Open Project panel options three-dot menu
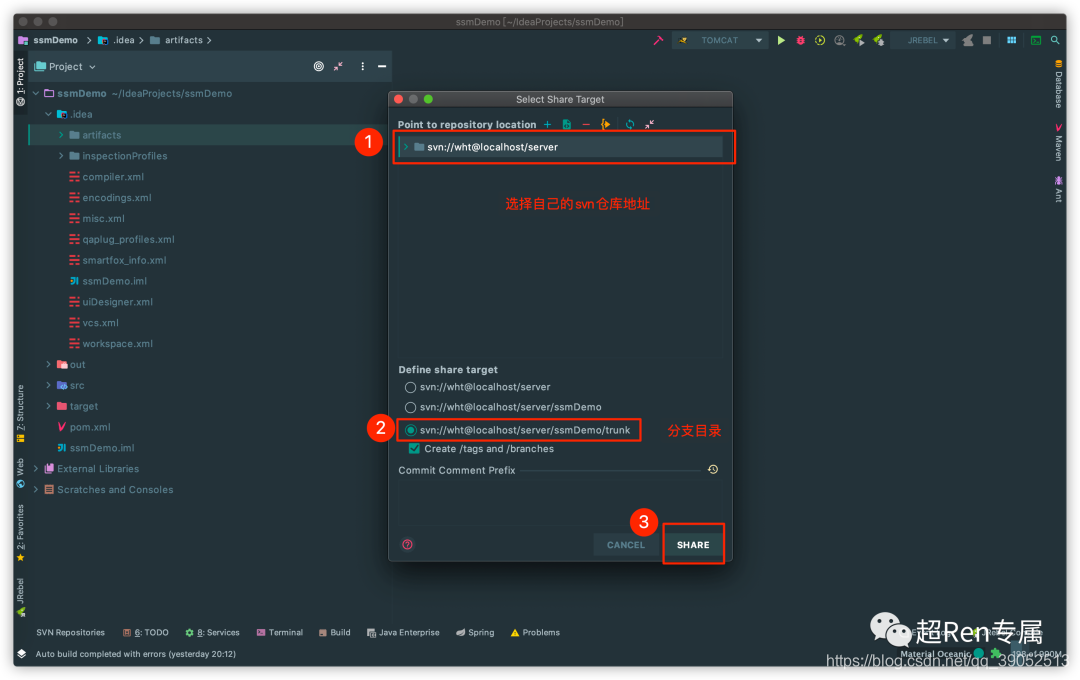The height and width of the screenshot is (680, 1080). (x=362, y=67)
